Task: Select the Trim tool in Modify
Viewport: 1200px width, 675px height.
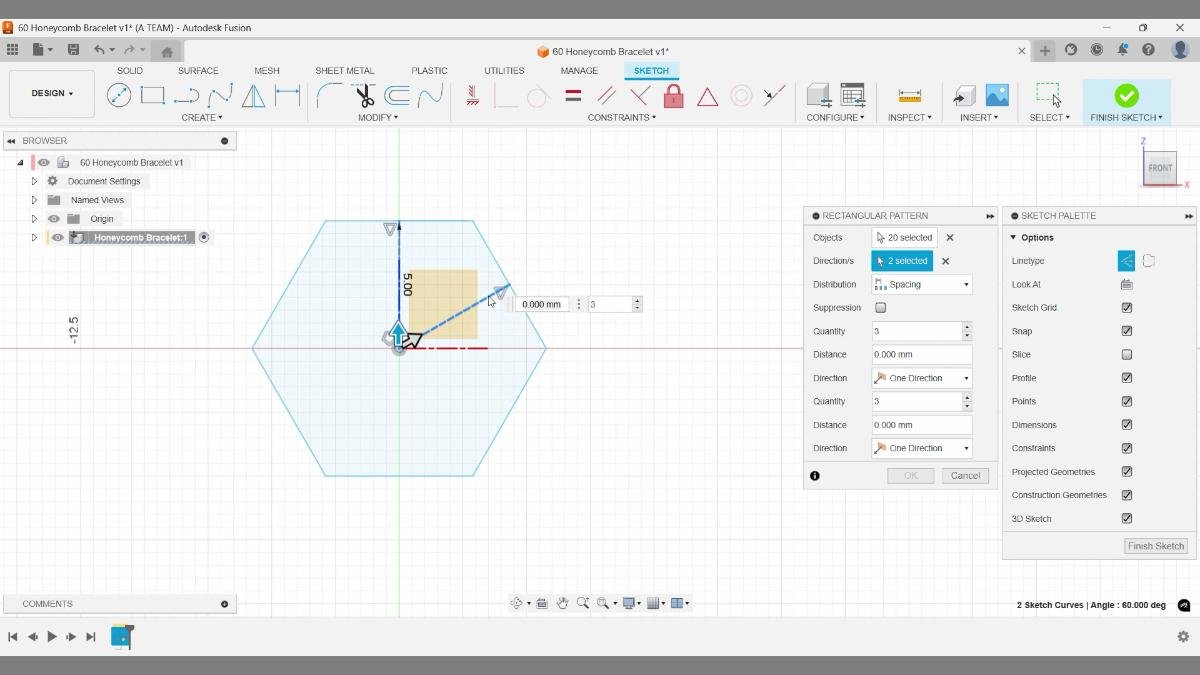Action: [x=364, y=95]
